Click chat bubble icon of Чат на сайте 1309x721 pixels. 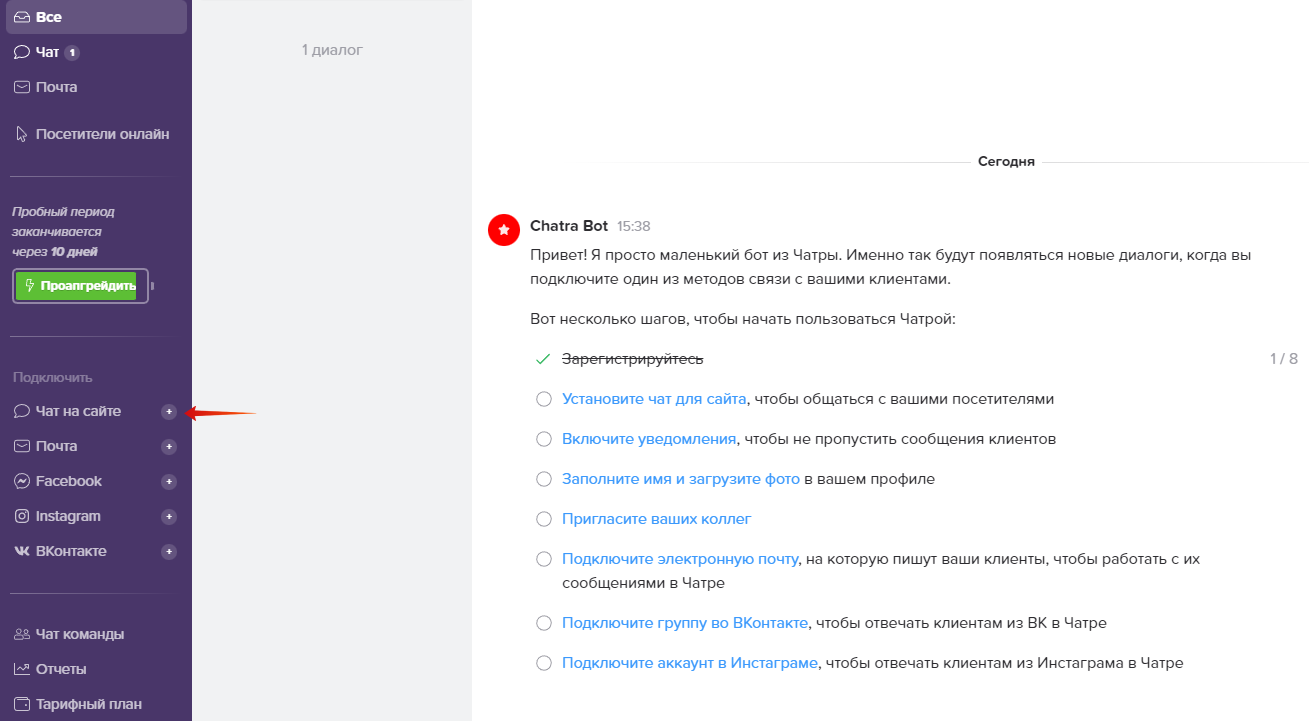[x=22, y=411]
